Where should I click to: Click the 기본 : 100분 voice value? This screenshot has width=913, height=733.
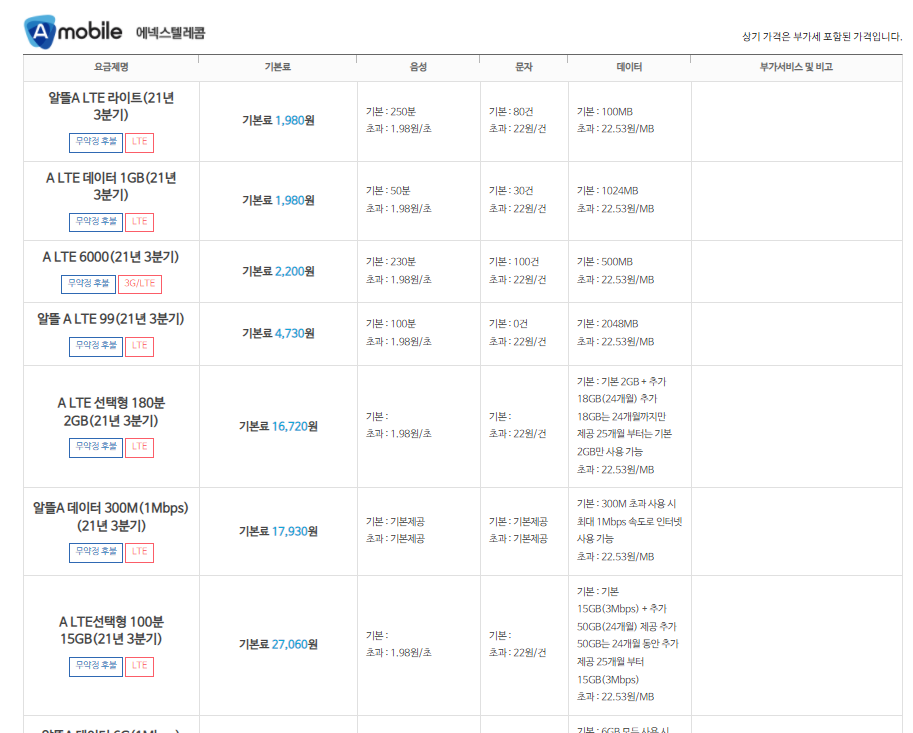[x=391, y=324]
